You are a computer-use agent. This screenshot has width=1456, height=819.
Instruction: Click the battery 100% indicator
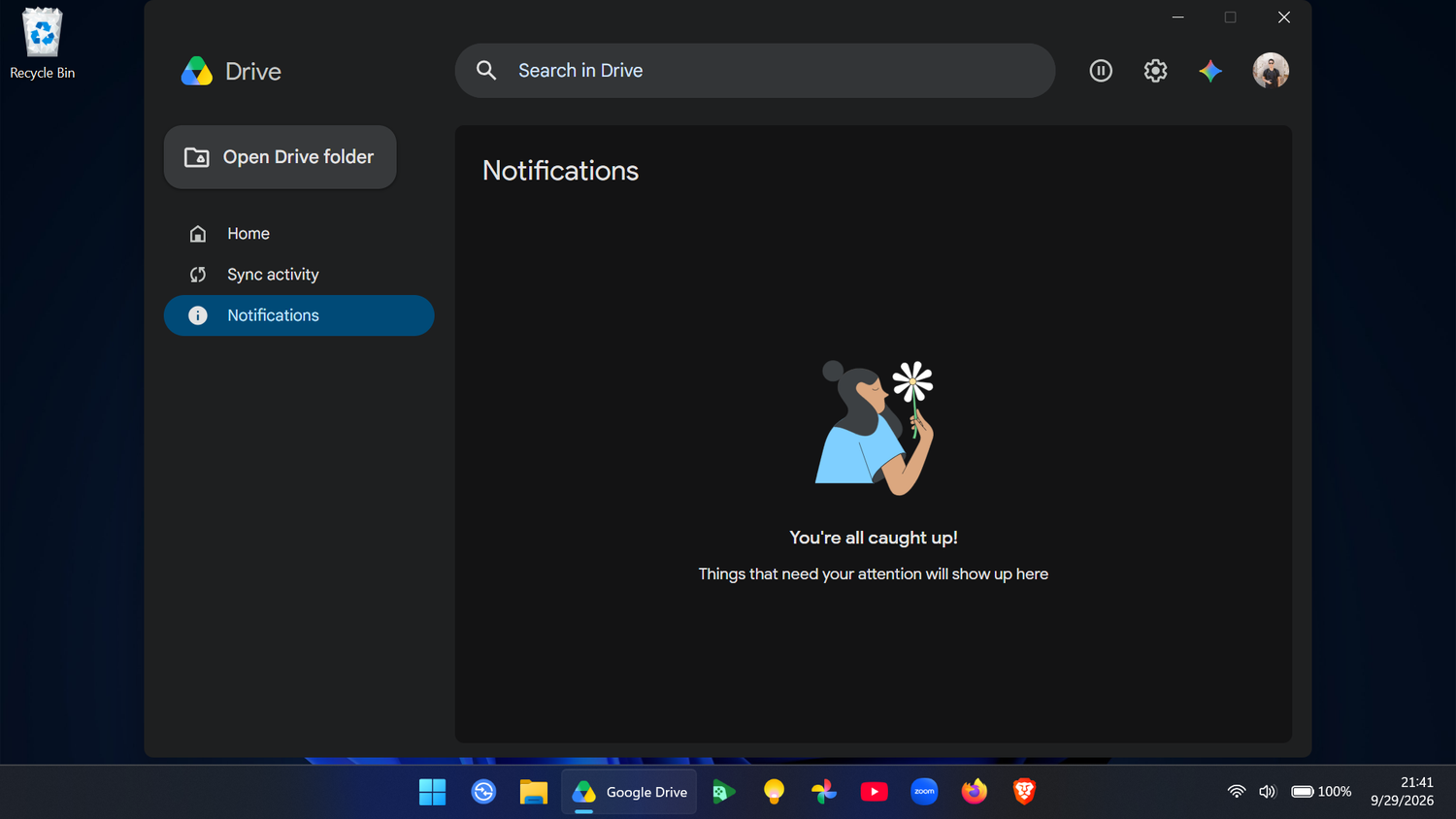(x=1321, y=792)
